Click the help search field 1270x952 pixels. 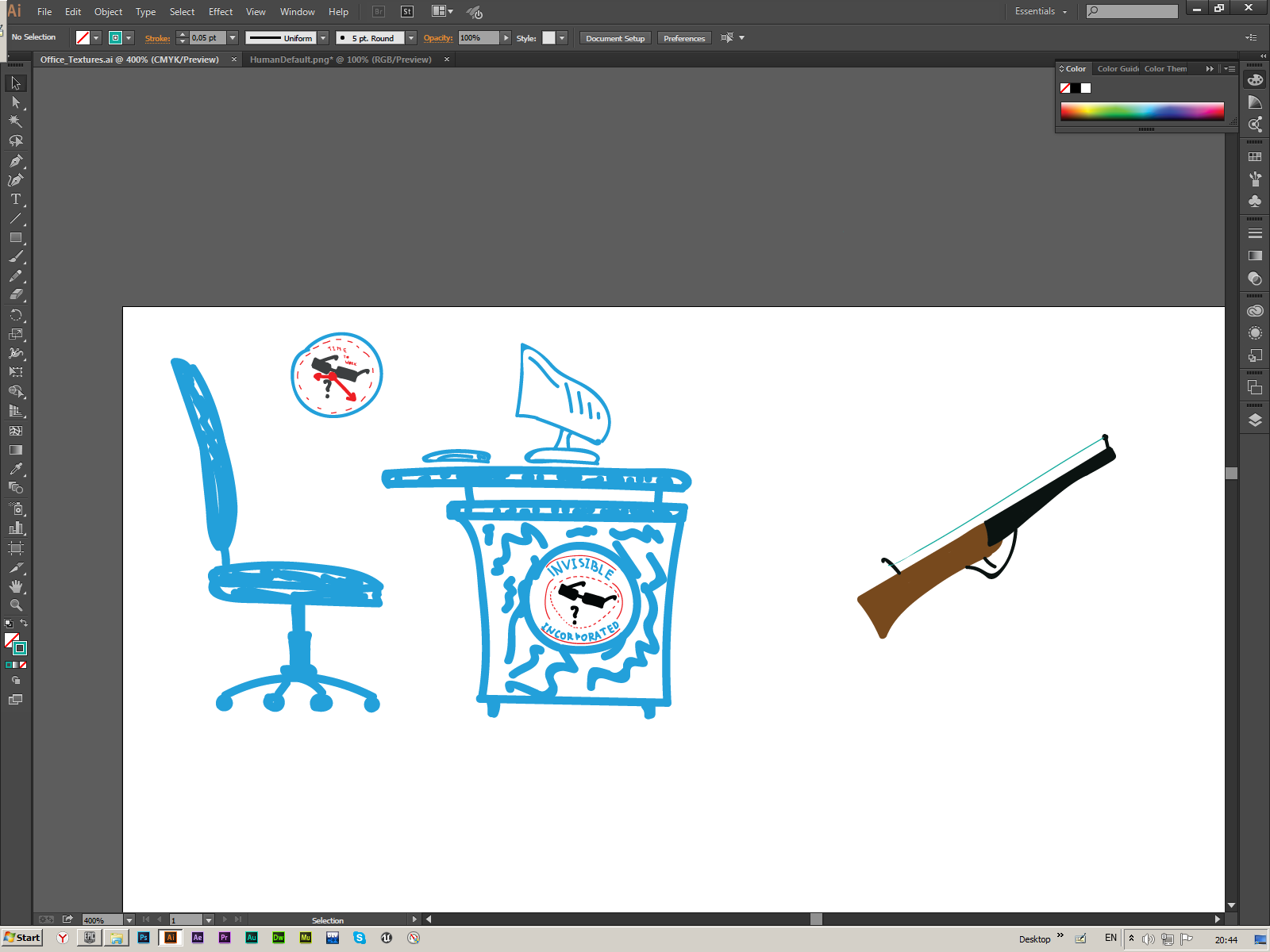pyautogui.click(x=1133, y=11)
